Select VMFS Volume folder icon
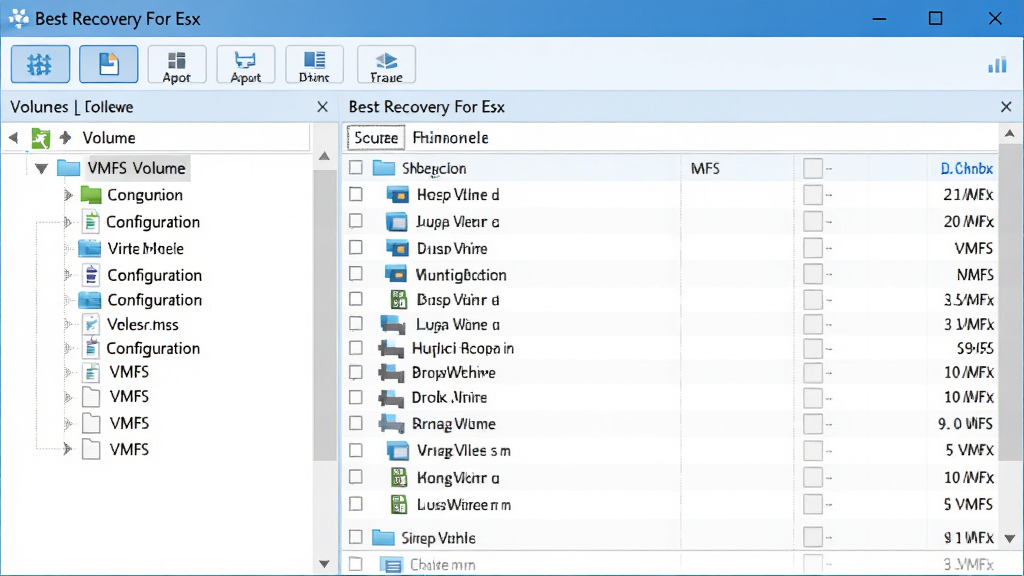Screen dimensions: 1024x576 pyautogui.click(x=69, y=168)
